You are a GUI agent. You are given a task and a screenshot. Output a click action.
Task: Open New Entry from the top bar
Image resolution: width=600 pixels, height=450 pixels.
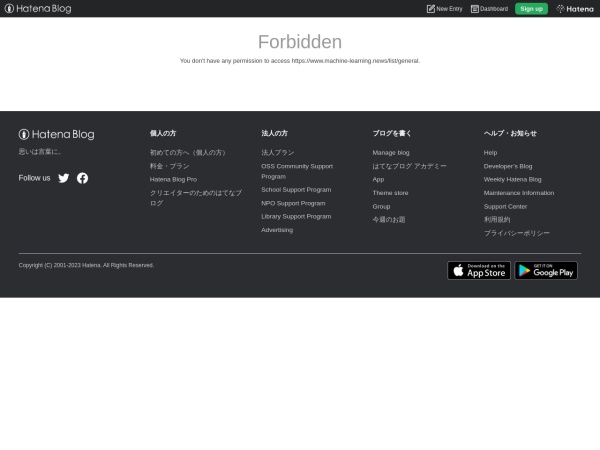tap(444, 9)
